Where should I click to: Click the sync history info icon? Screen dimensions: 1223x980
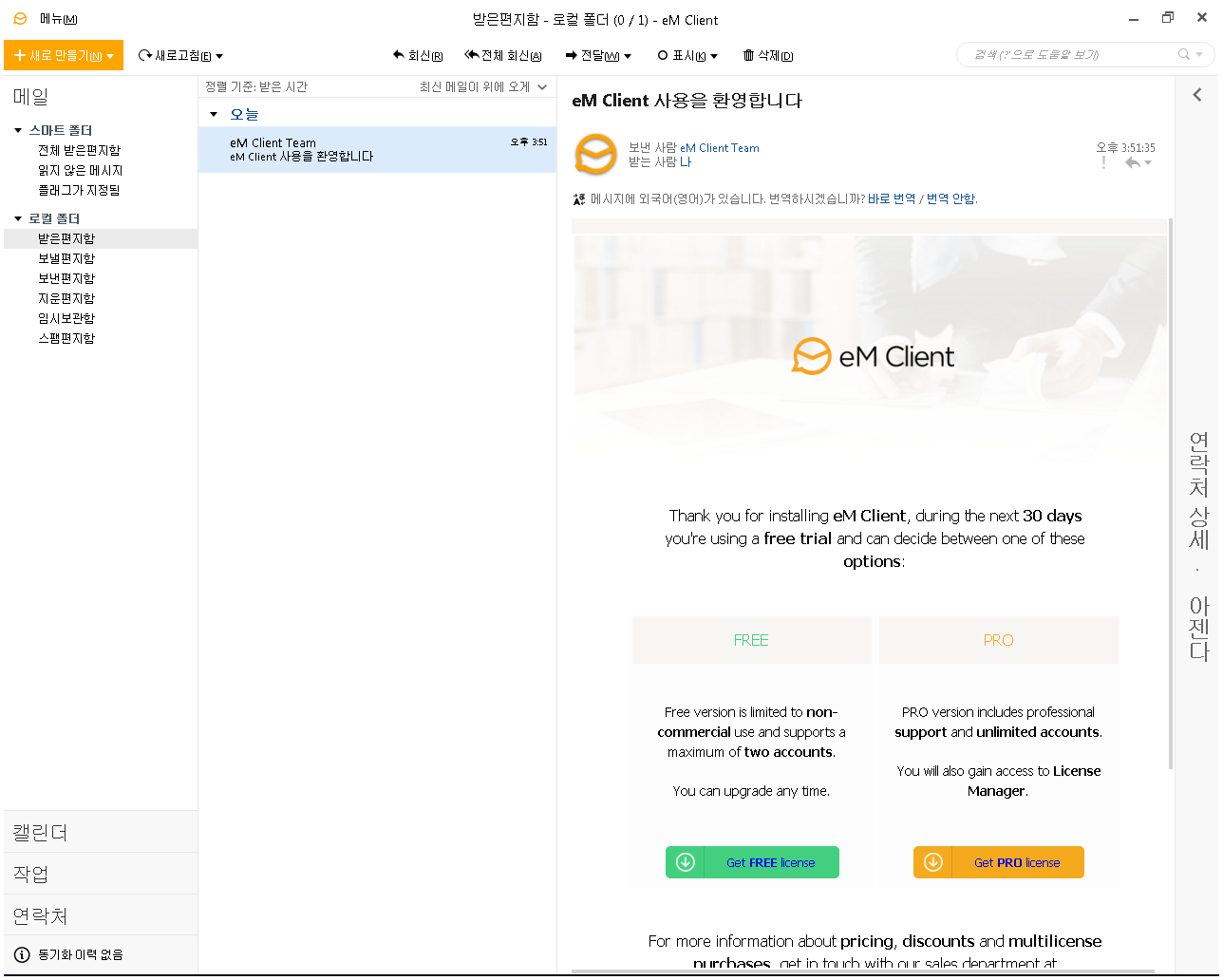[22, 954]
